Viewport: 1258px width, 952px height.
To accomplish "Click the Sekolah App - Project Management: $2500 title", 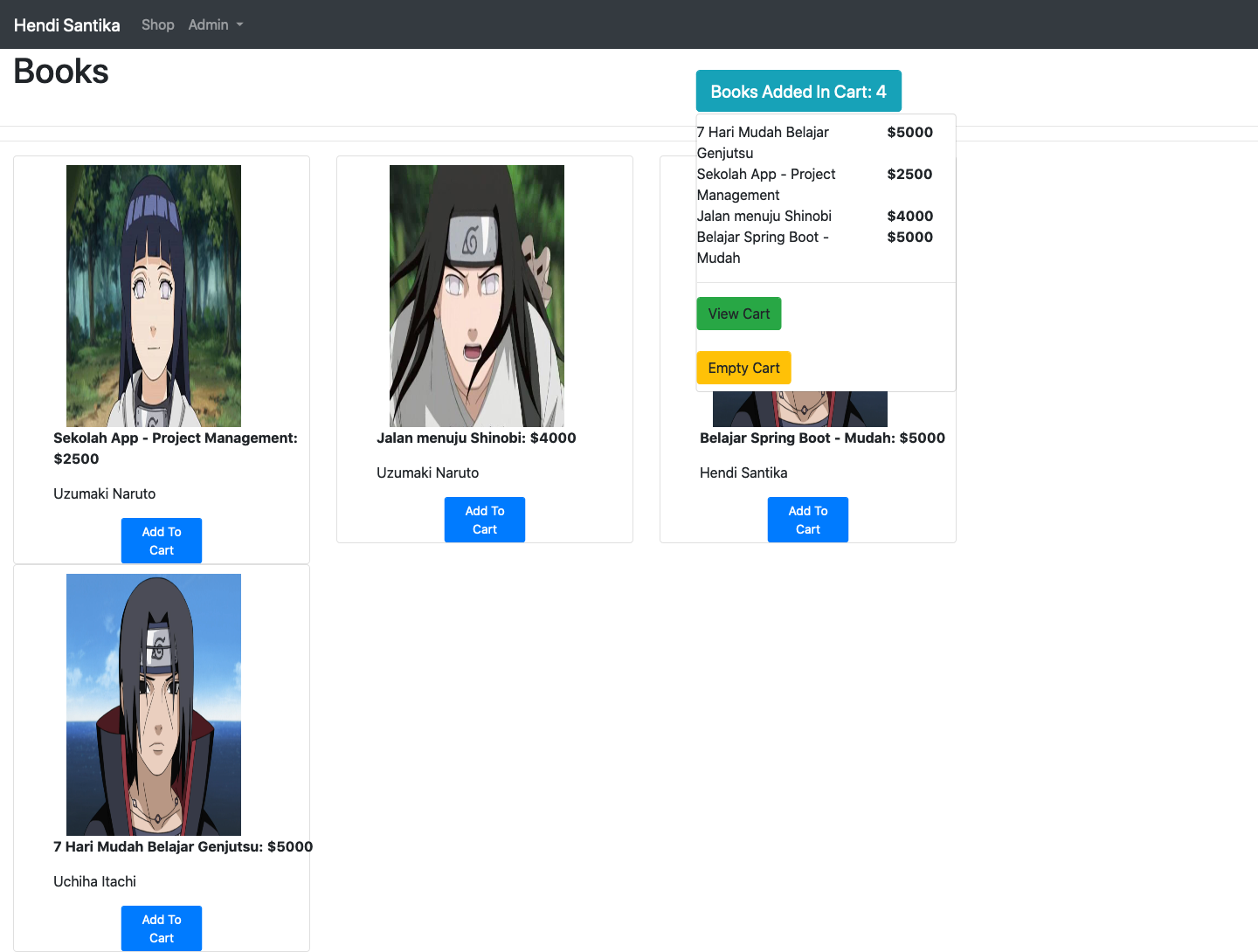I will [176, 448].
